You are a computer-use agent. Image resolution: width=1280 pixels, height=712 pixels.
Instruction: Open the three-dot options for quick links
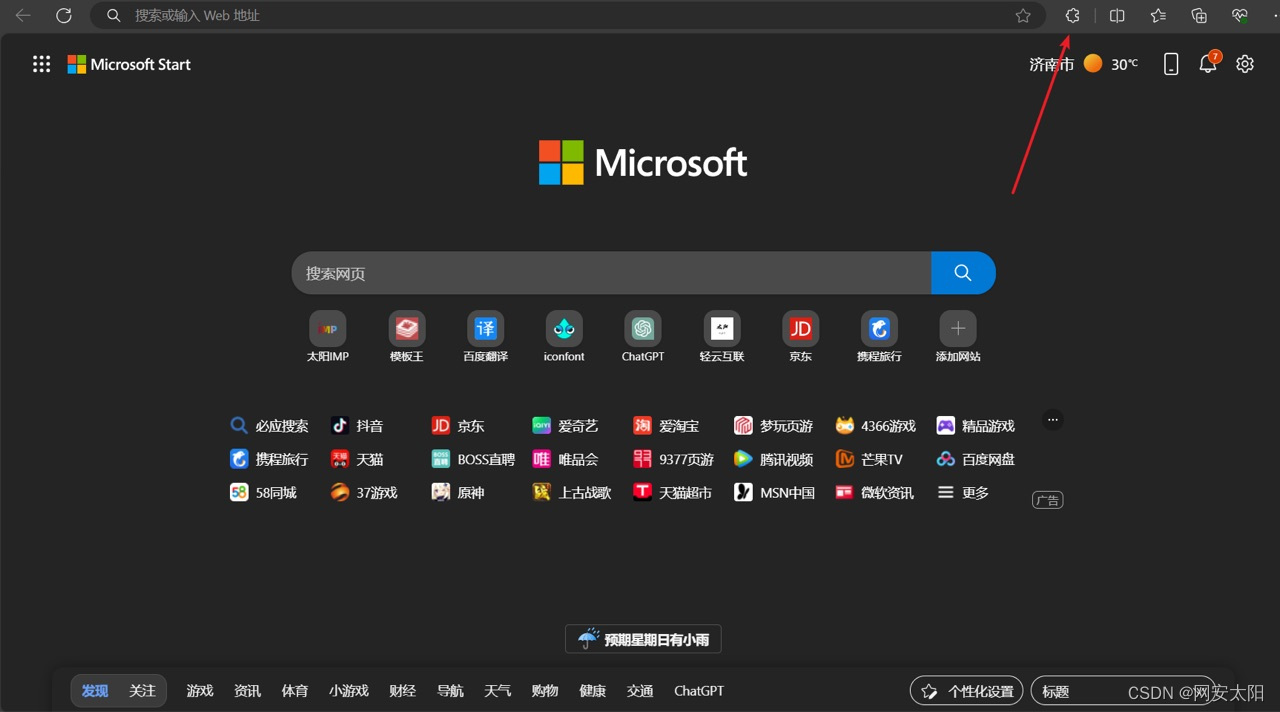1052,420
